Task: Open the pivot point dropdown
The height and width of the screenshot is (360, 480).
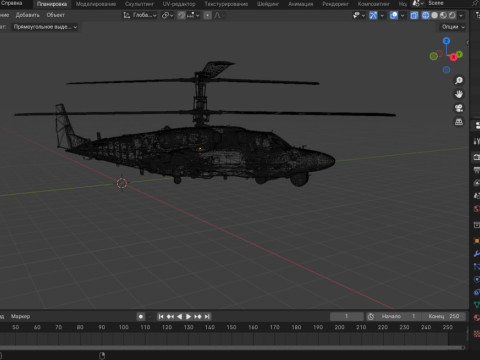Action: click(x=167, y=15)
